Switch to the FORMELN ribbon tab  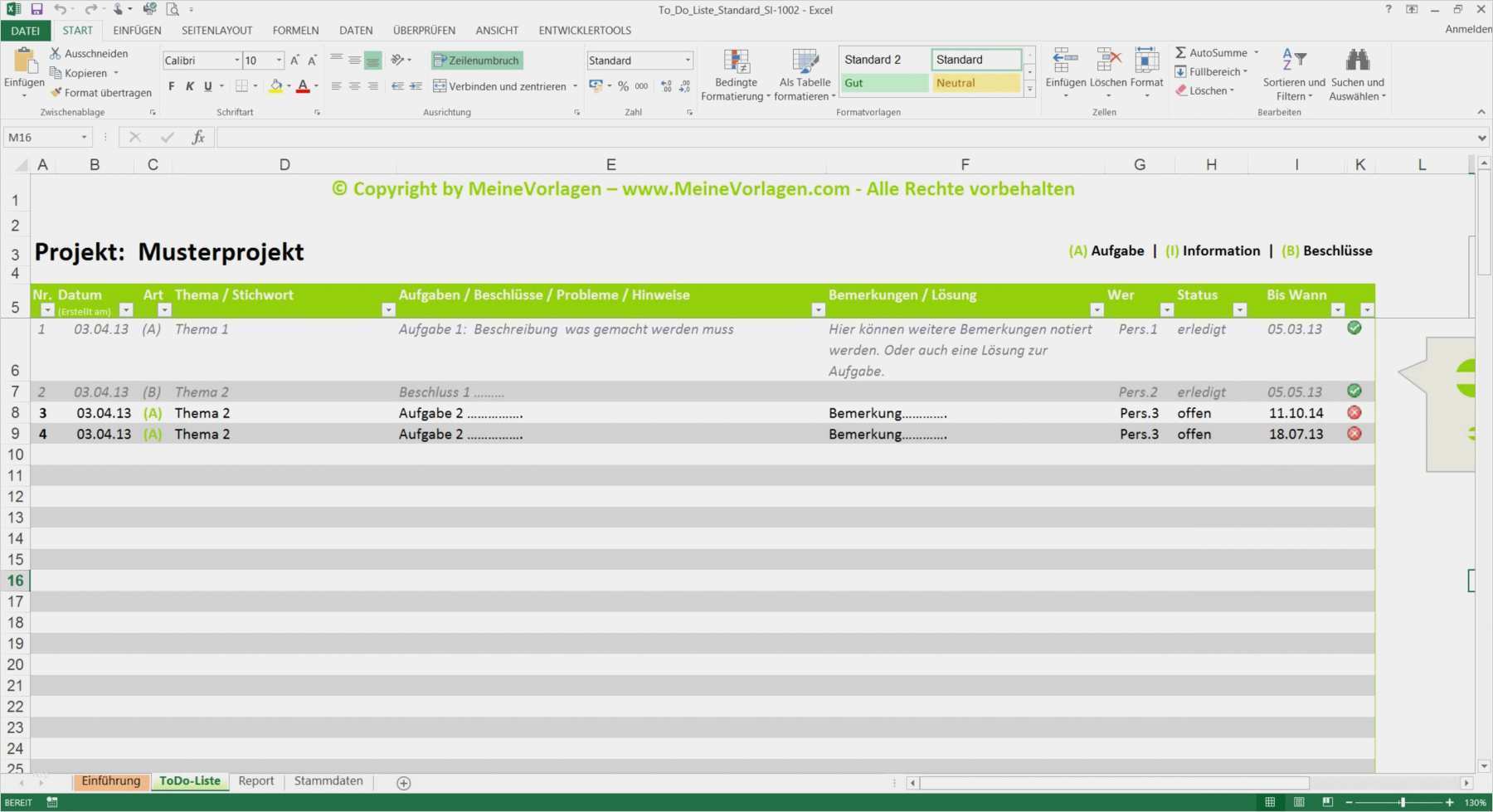pos(295,30)
